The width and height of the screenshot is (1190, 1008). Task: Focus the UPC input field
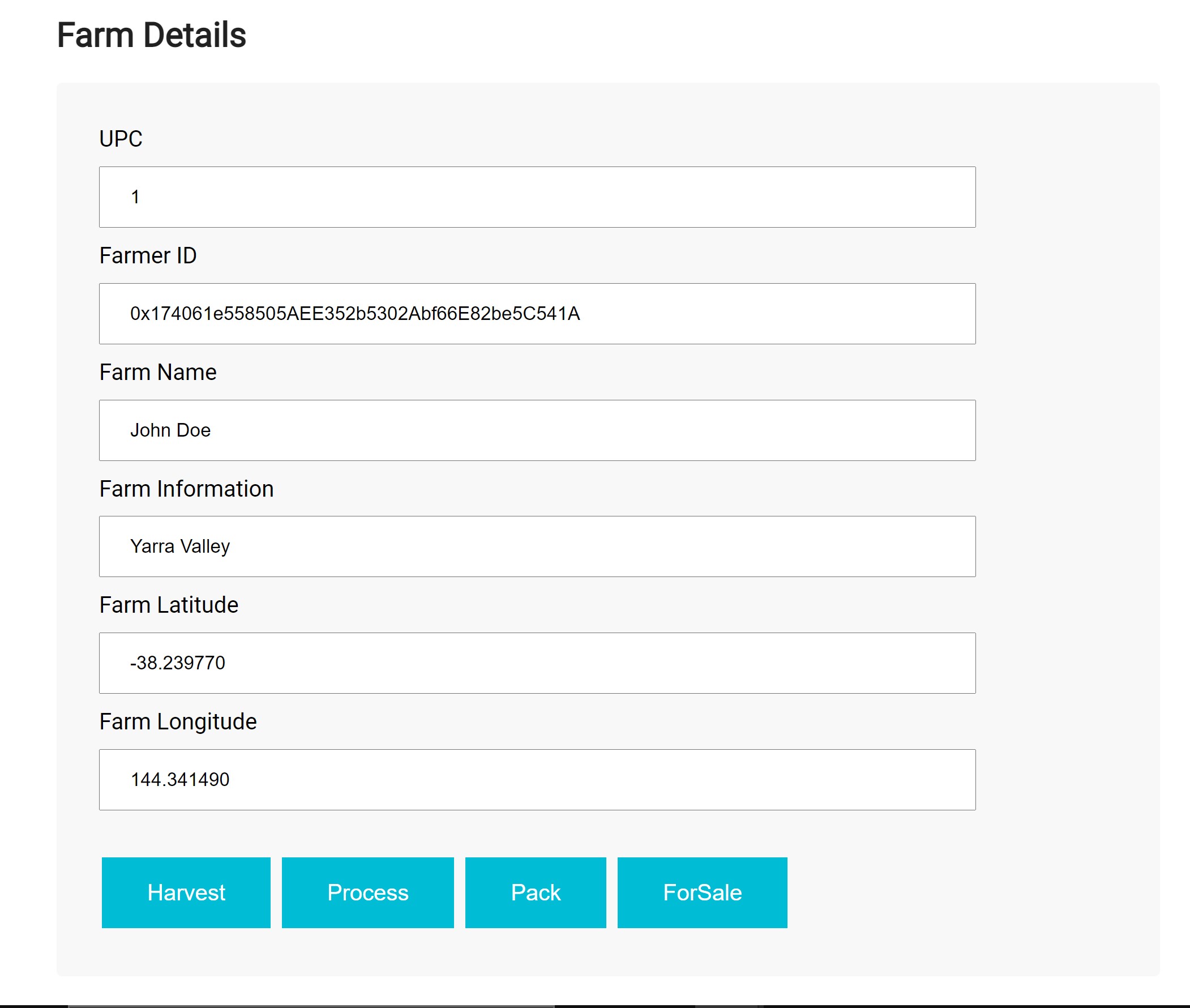[x=537, y=197]
